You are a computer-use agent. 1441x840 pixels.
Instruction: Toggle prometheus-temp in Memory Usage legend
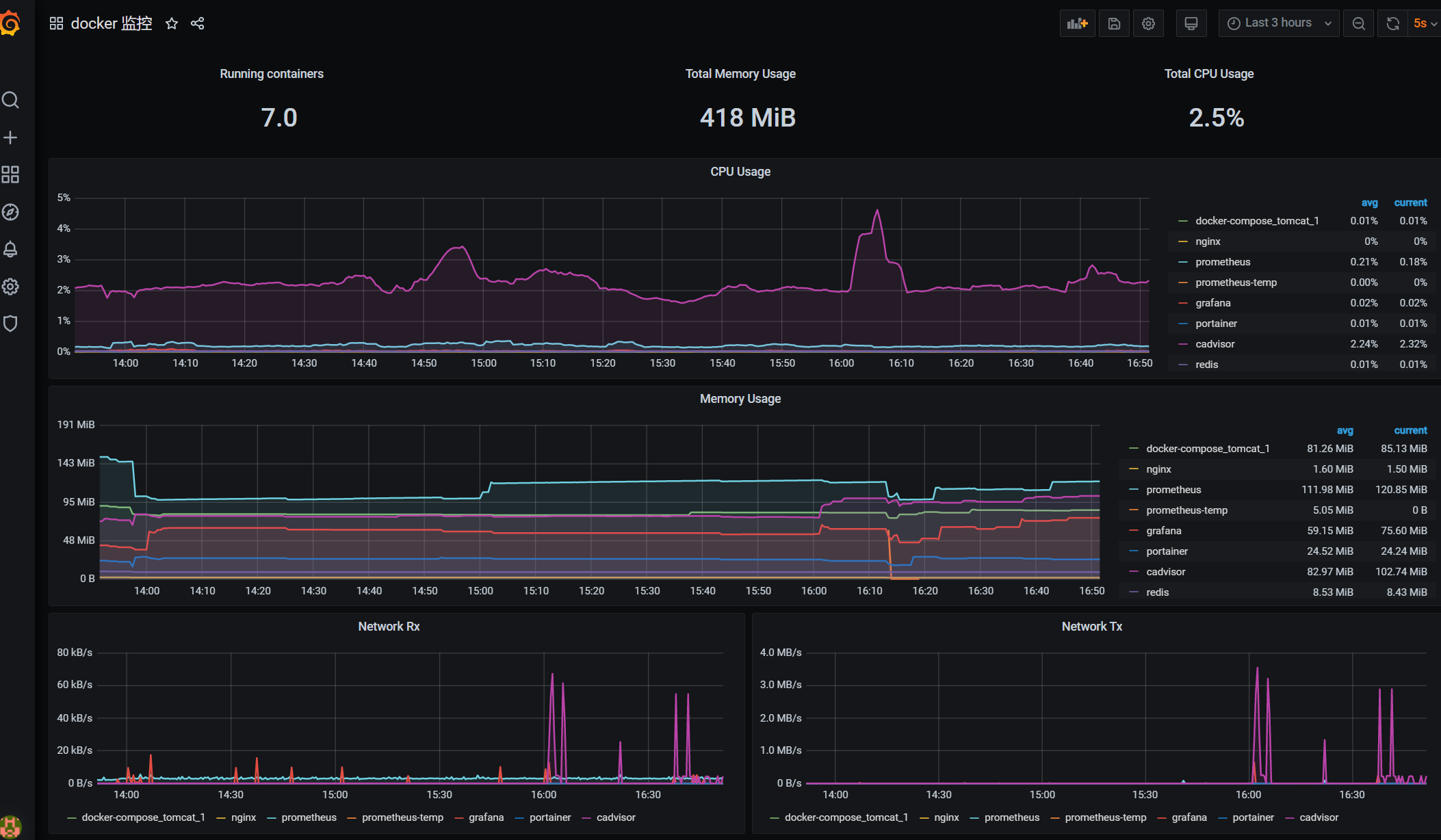[1187, 510]
